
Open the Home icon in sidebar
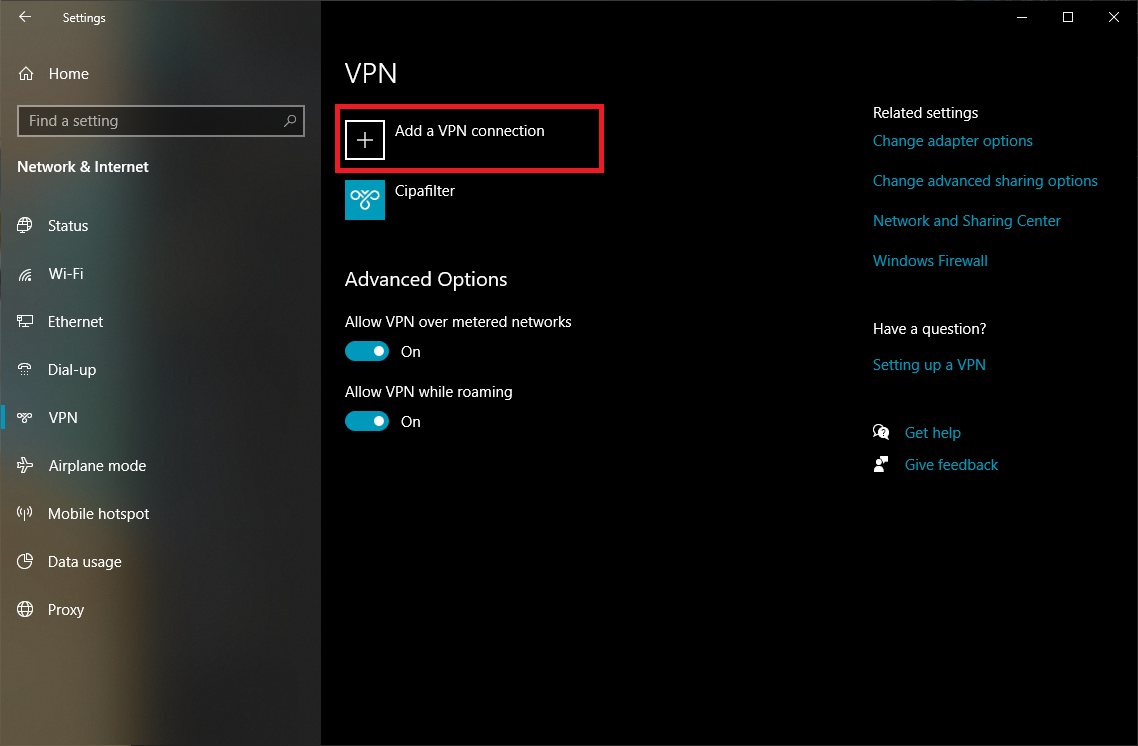(x=26, y=73)
